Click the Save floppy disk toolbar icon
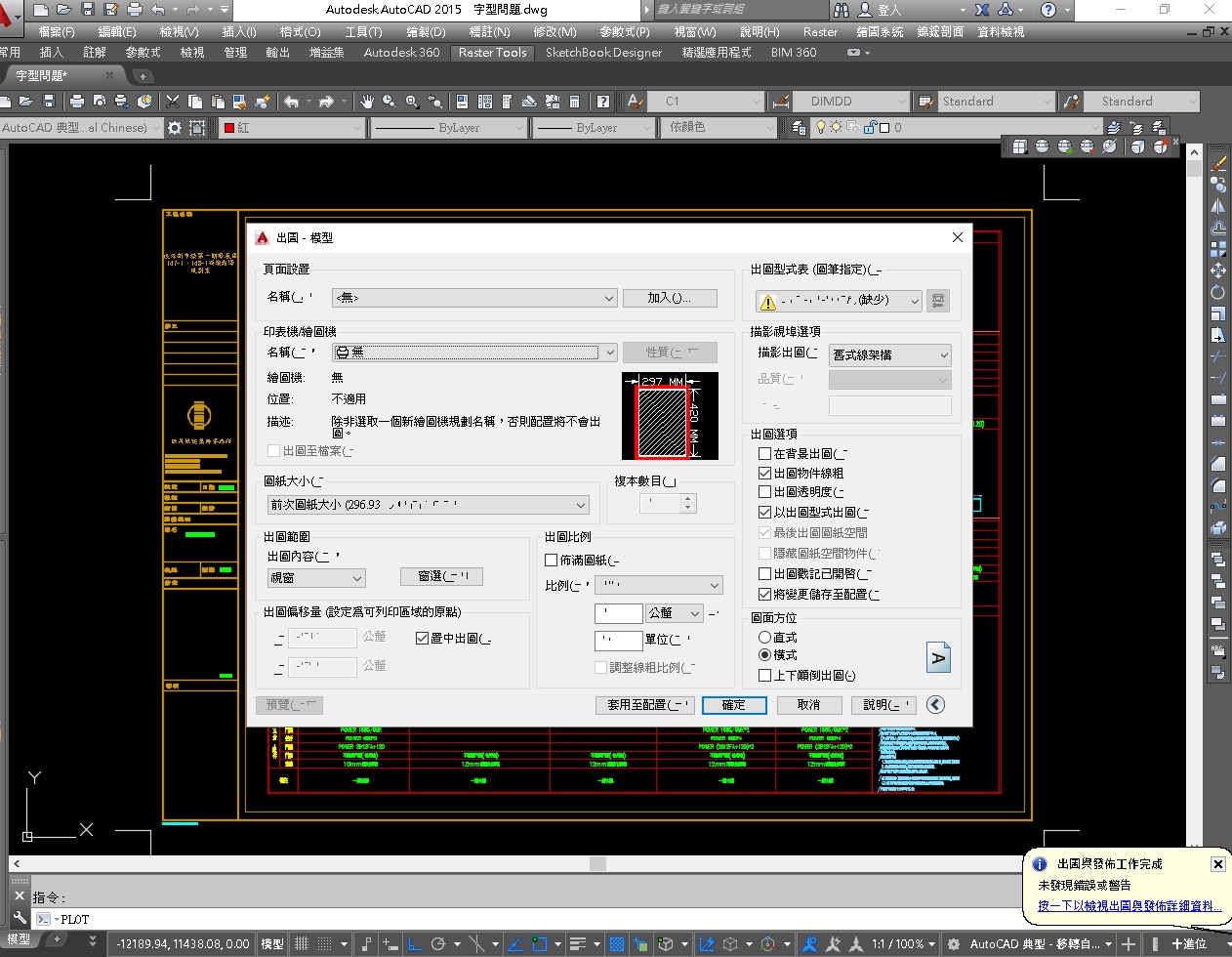Screen dimensions: 1232x957 click(x=49, y=101)
